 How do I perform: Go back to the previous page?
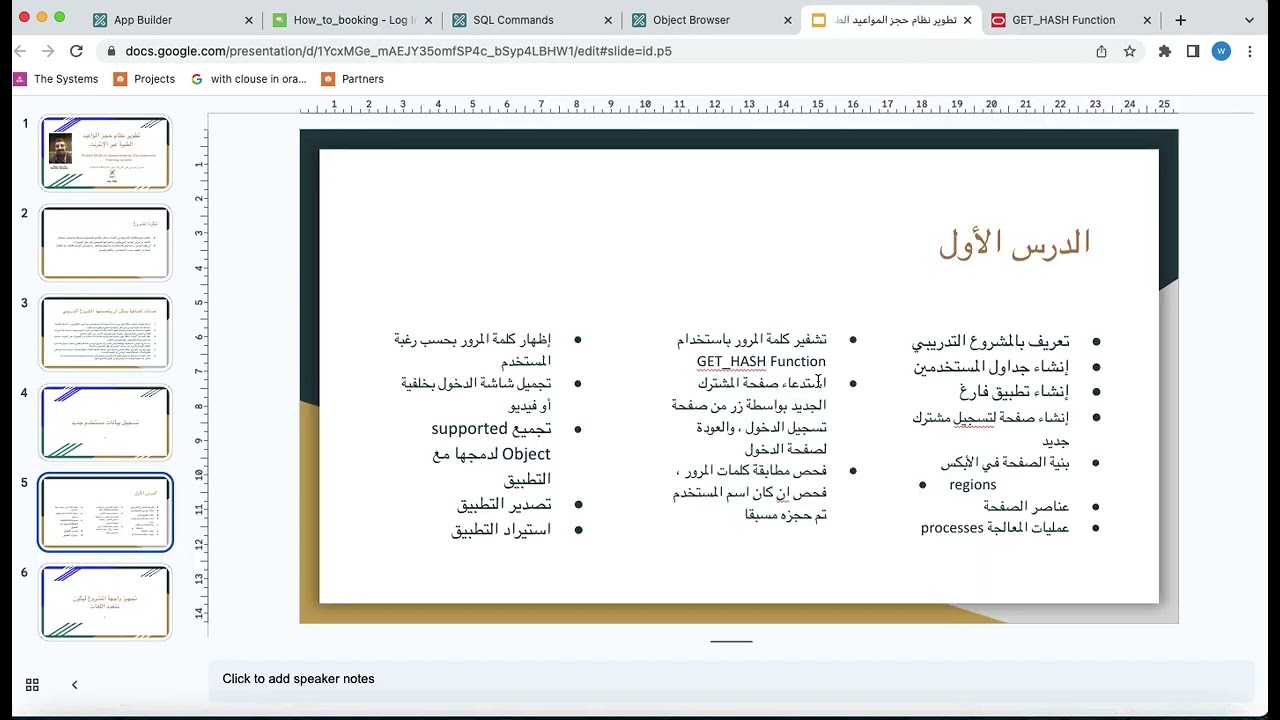21,51
